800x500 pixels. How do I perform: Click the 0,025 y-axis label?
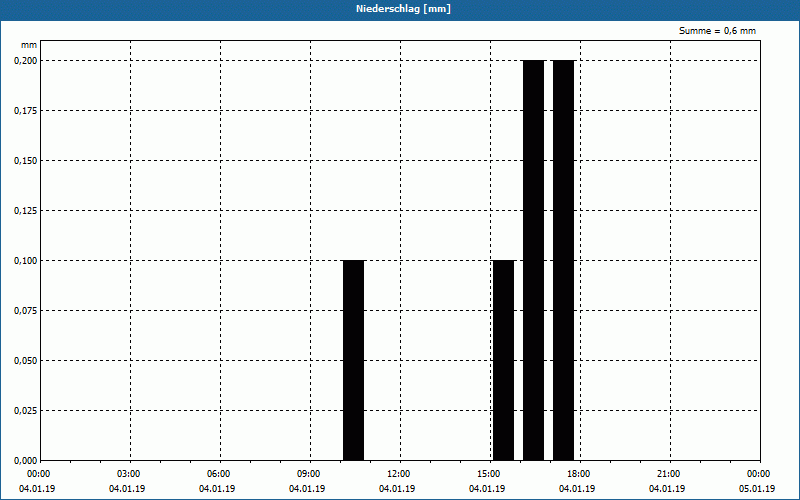[26, 411]
